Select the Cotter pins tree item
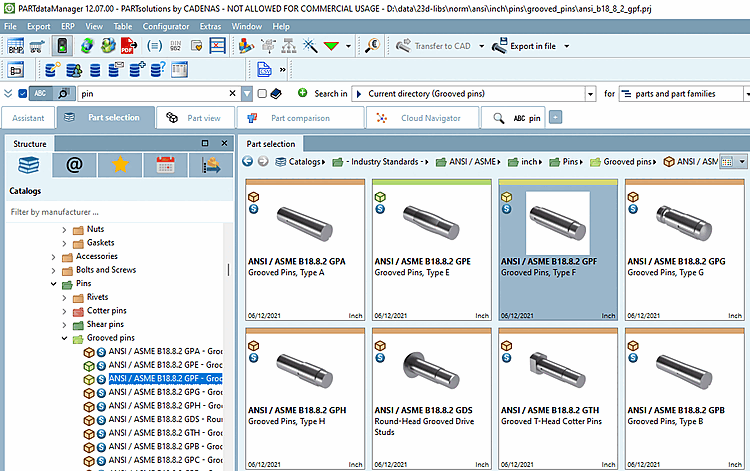Viewport: 750px width, 471px height. pyautogui.click(x=107, y=311)
